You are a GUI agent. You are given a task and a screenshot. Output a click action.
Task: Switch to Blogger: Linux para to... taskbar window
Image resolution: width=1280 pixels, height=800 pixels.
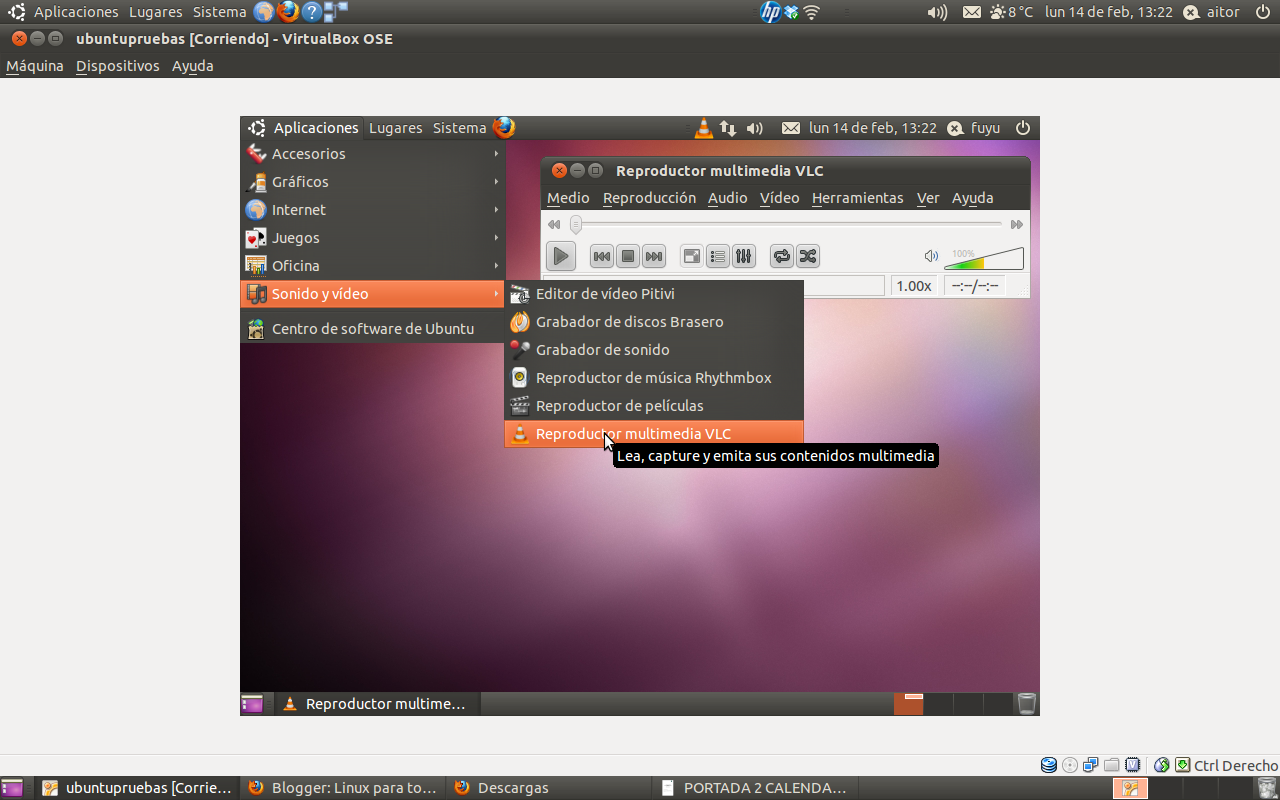[x=342, y=788]
